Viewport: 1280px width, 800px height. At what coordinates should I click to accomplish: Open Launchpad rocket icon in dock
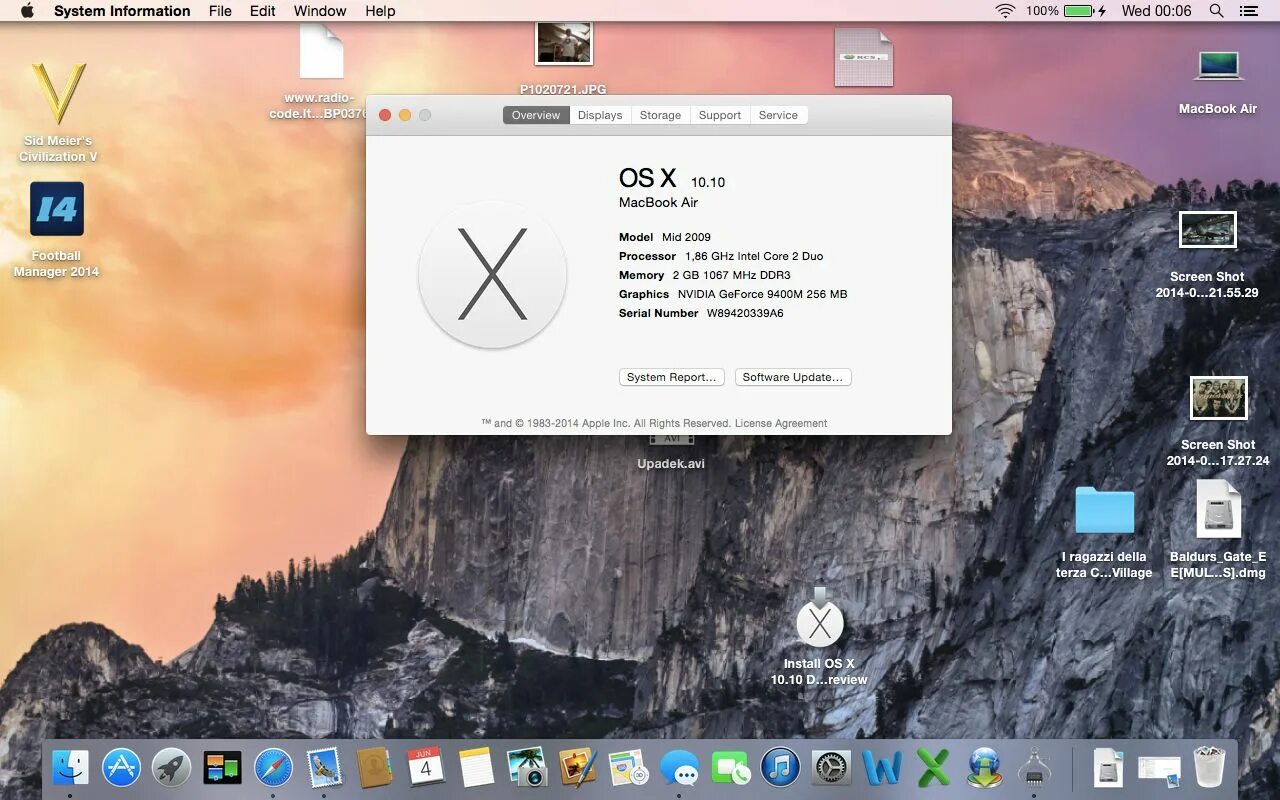pyautogui.click(x=172, y=768)
